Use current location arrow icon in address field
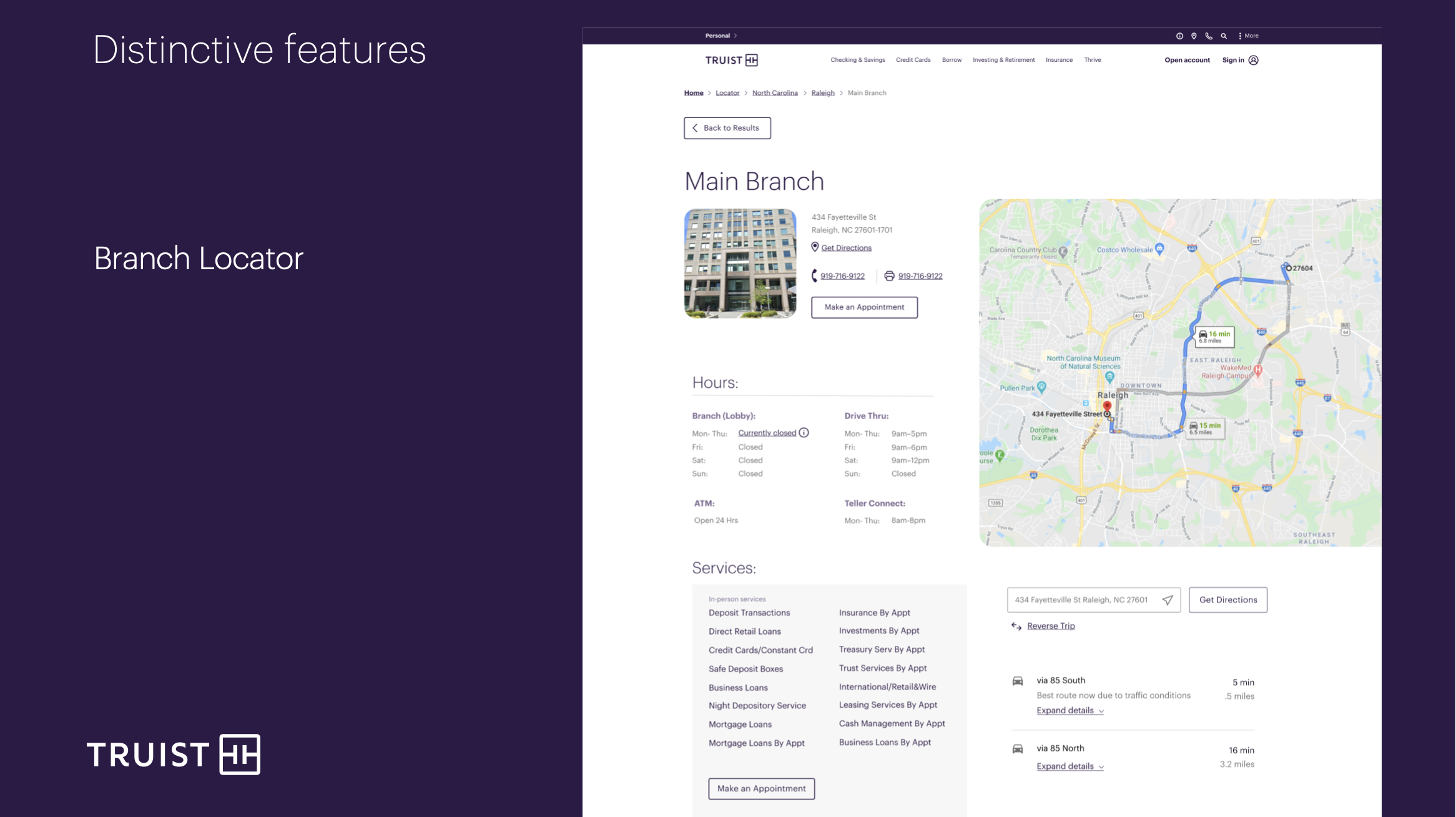The height and width of the screenshot is (817, 1456). 1168,600
